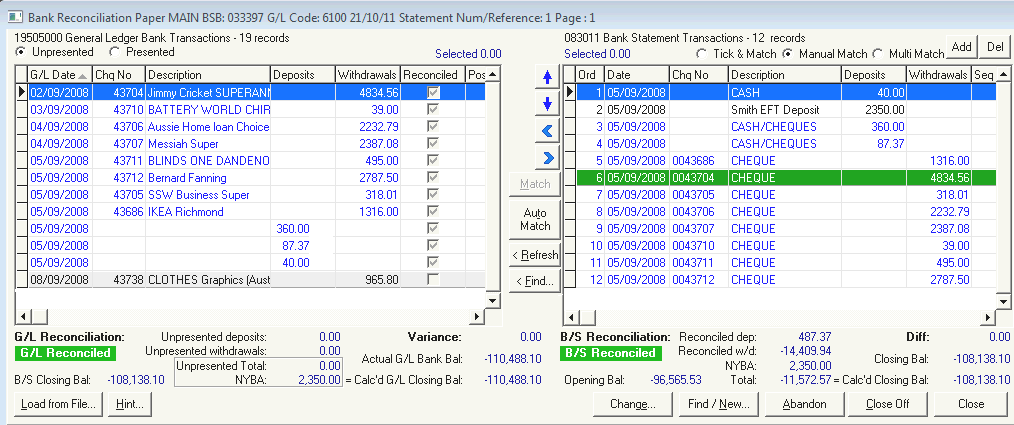This screenshot has height=425, width=1014.
Task: Click statement grid horizontal scrollbar right arrow
Action: click(x=987, y=316)
